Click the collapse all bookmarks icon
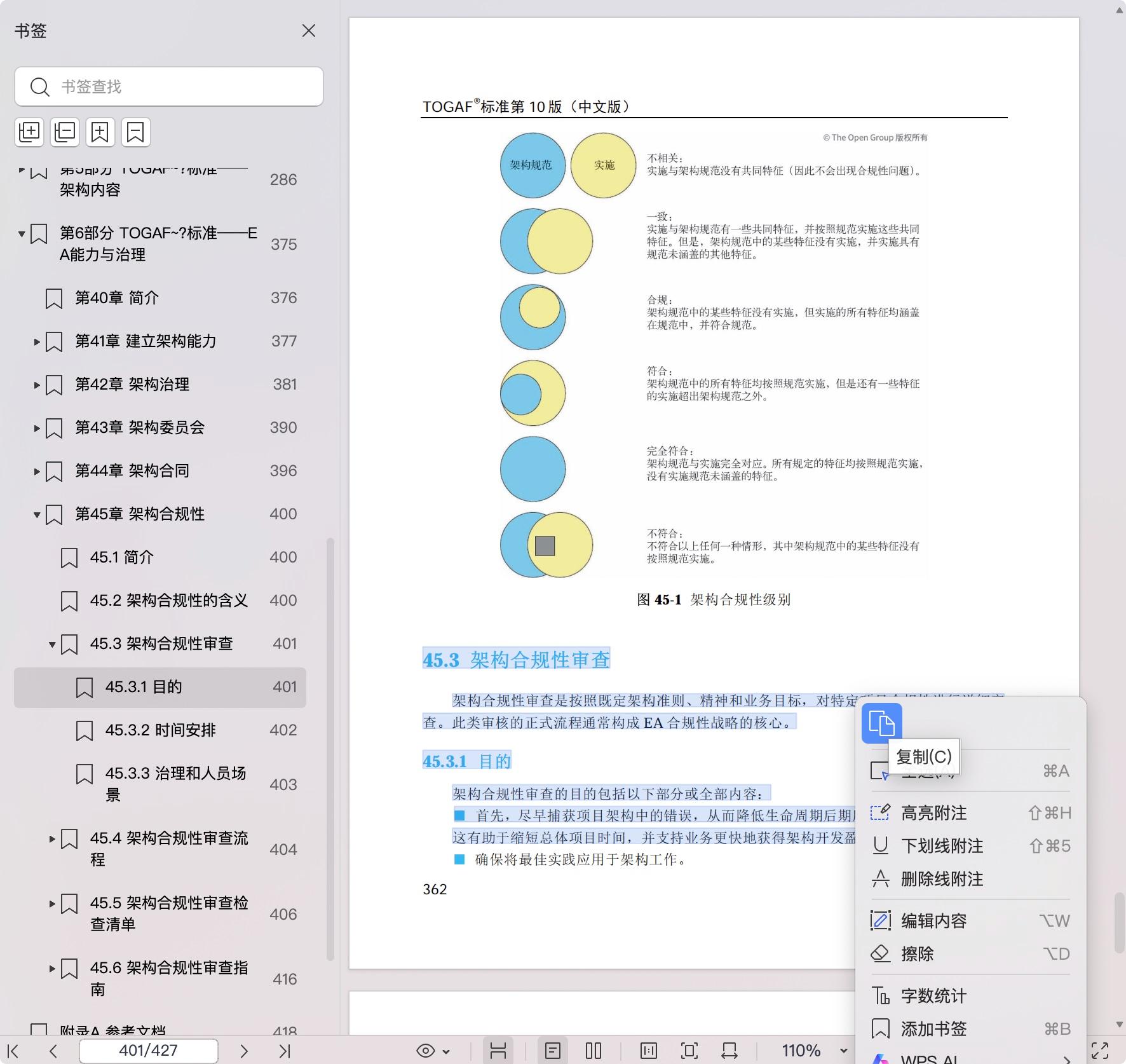 coord(65,132)
